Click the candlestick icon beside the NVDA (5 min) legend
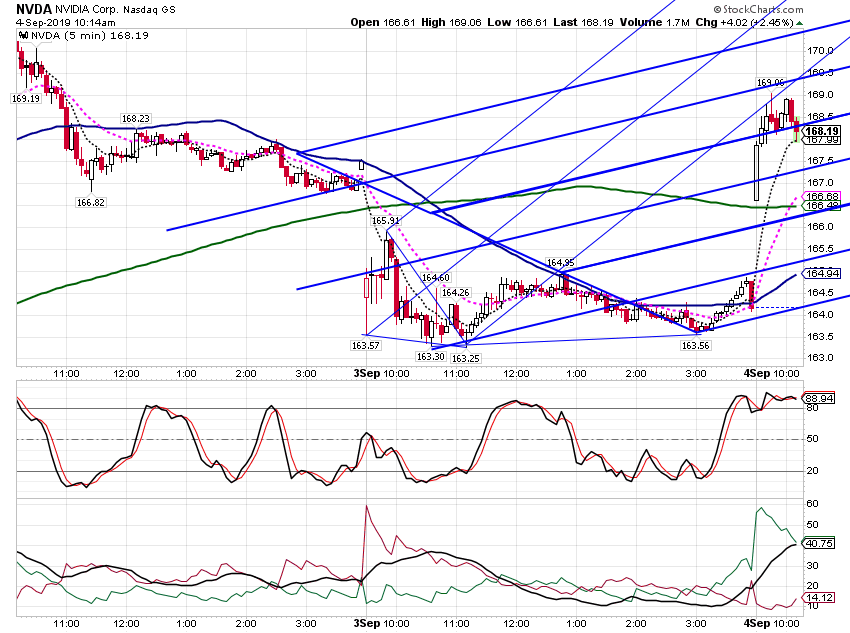This screenshot has height=633, width=850. coord(23,35)
